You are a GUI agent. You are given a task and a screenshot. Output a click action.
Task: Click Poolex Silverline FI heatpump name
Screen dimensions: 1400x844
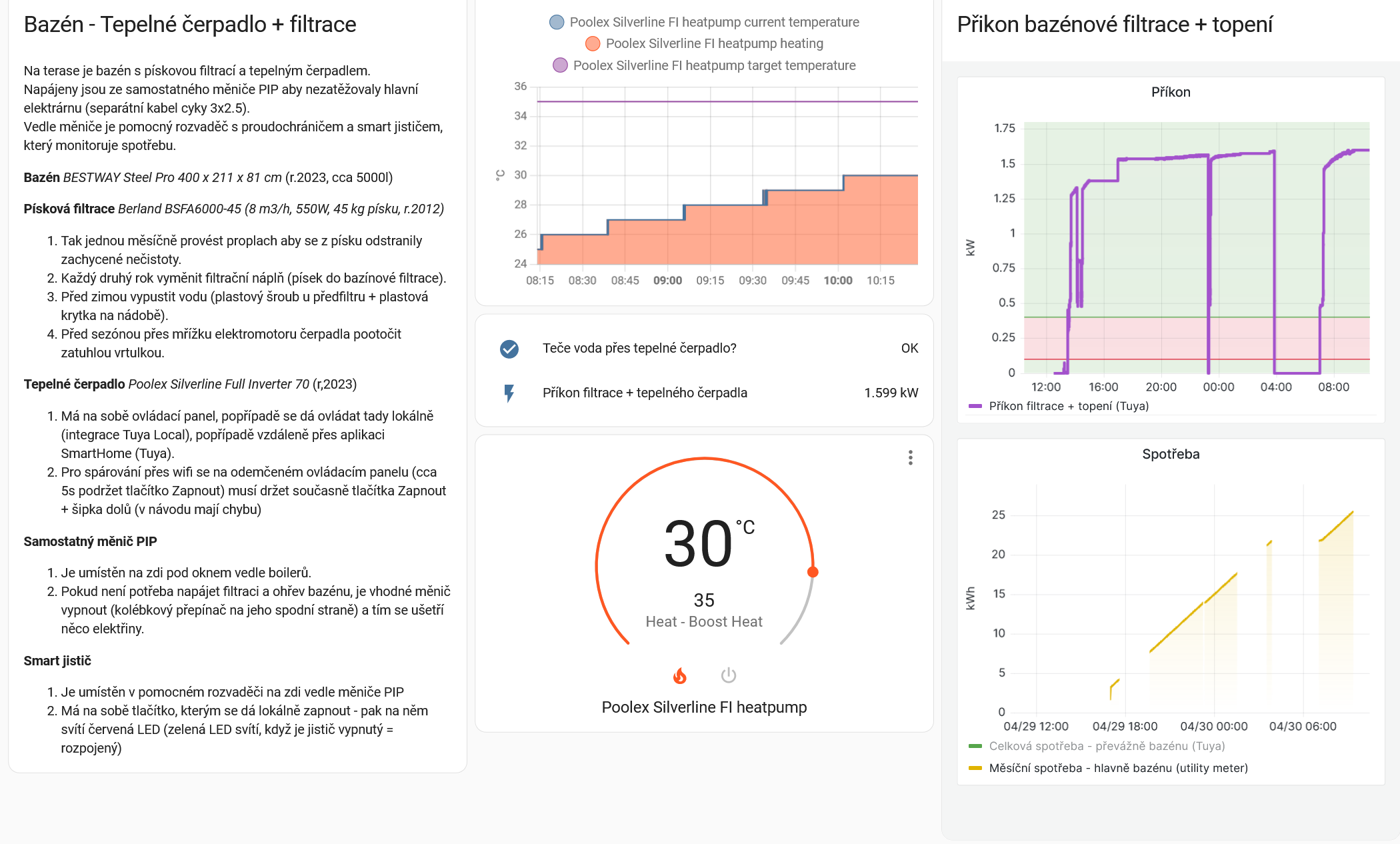coord(704,707)
